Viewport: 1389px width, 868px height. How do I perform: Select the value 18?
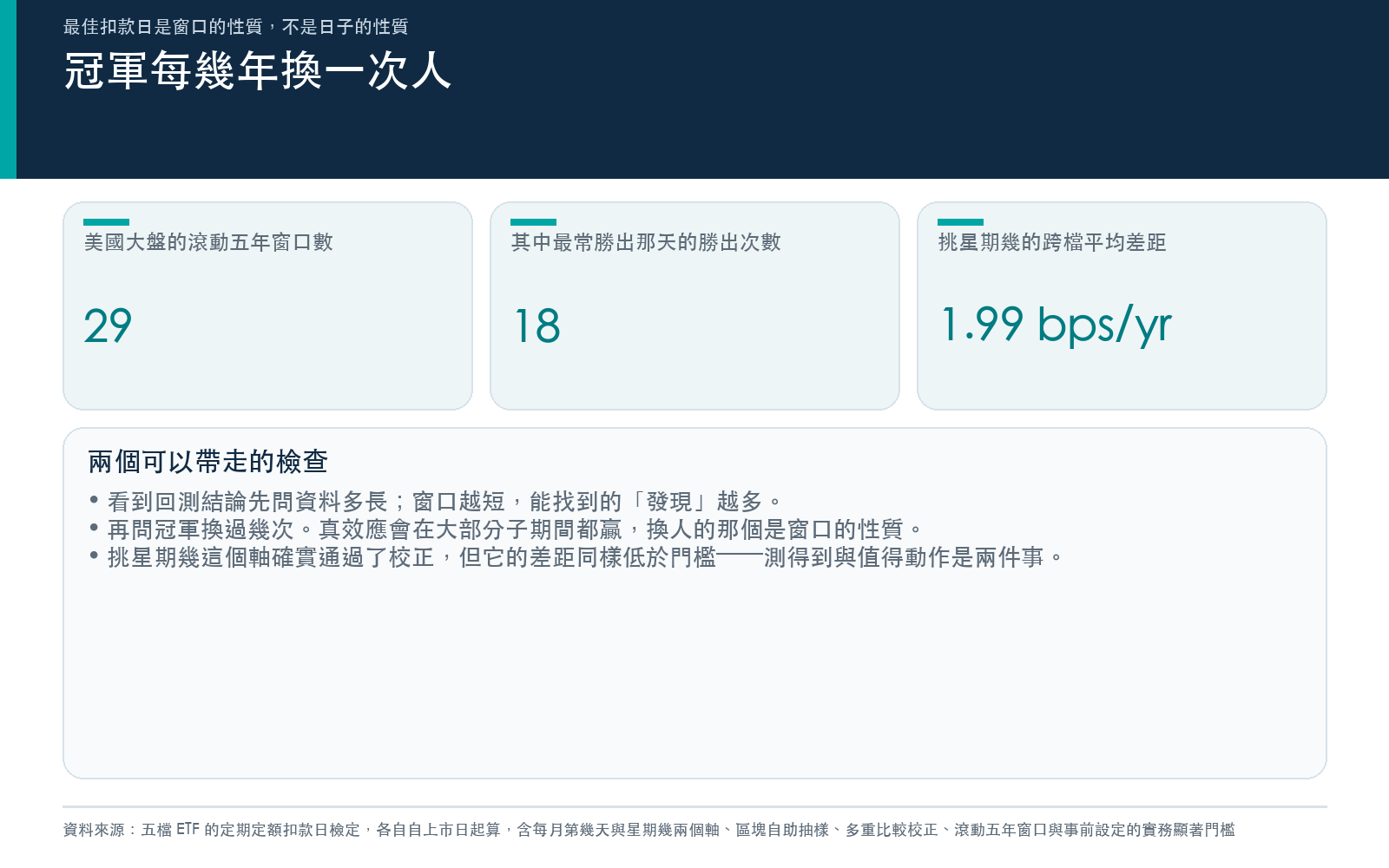pyautogui.click(x=537, y=326)
